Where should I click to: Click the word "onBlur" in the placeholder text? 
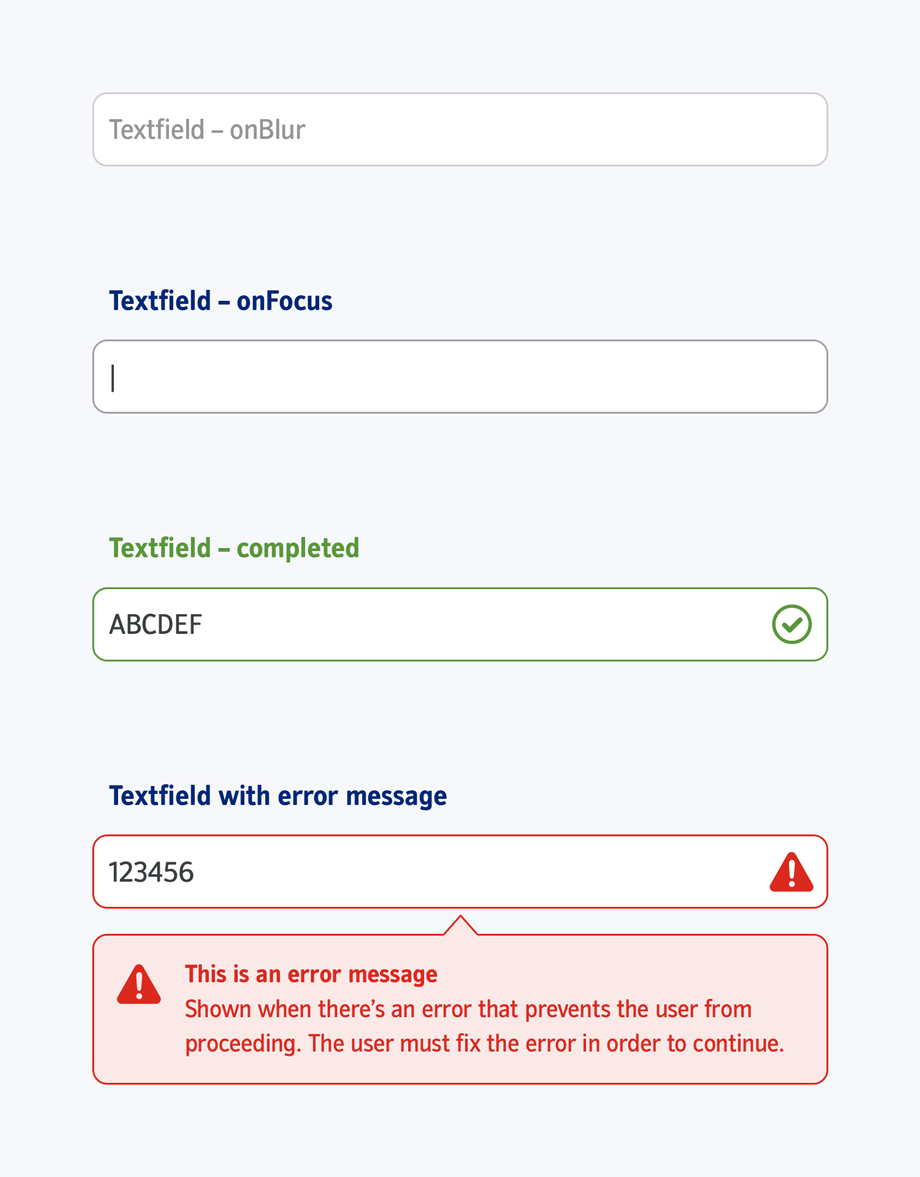[267, 130]
